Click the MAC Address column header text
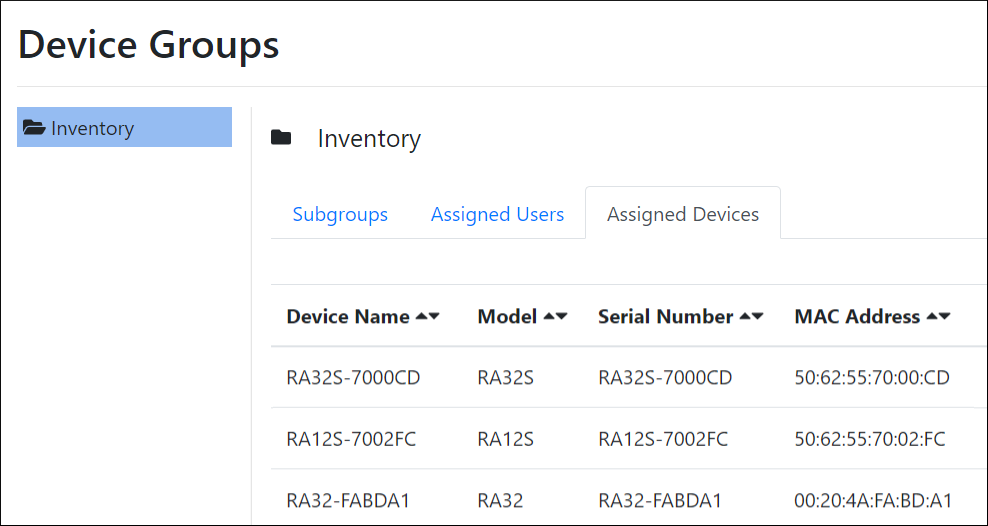988x526 pixels. point(857,316)
